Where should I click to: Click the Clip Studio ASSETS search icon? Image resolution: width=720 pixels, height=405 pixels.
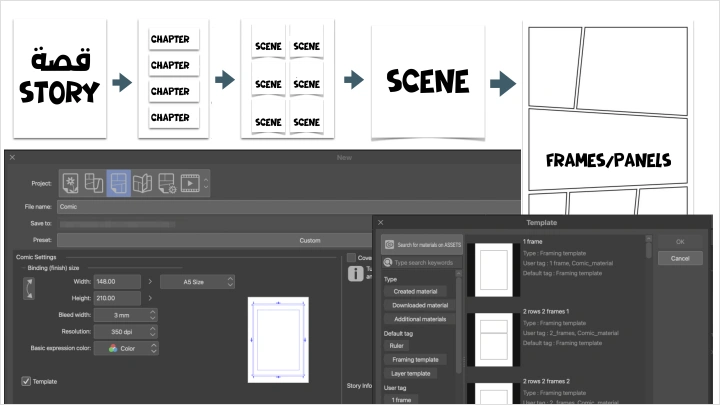389,245
